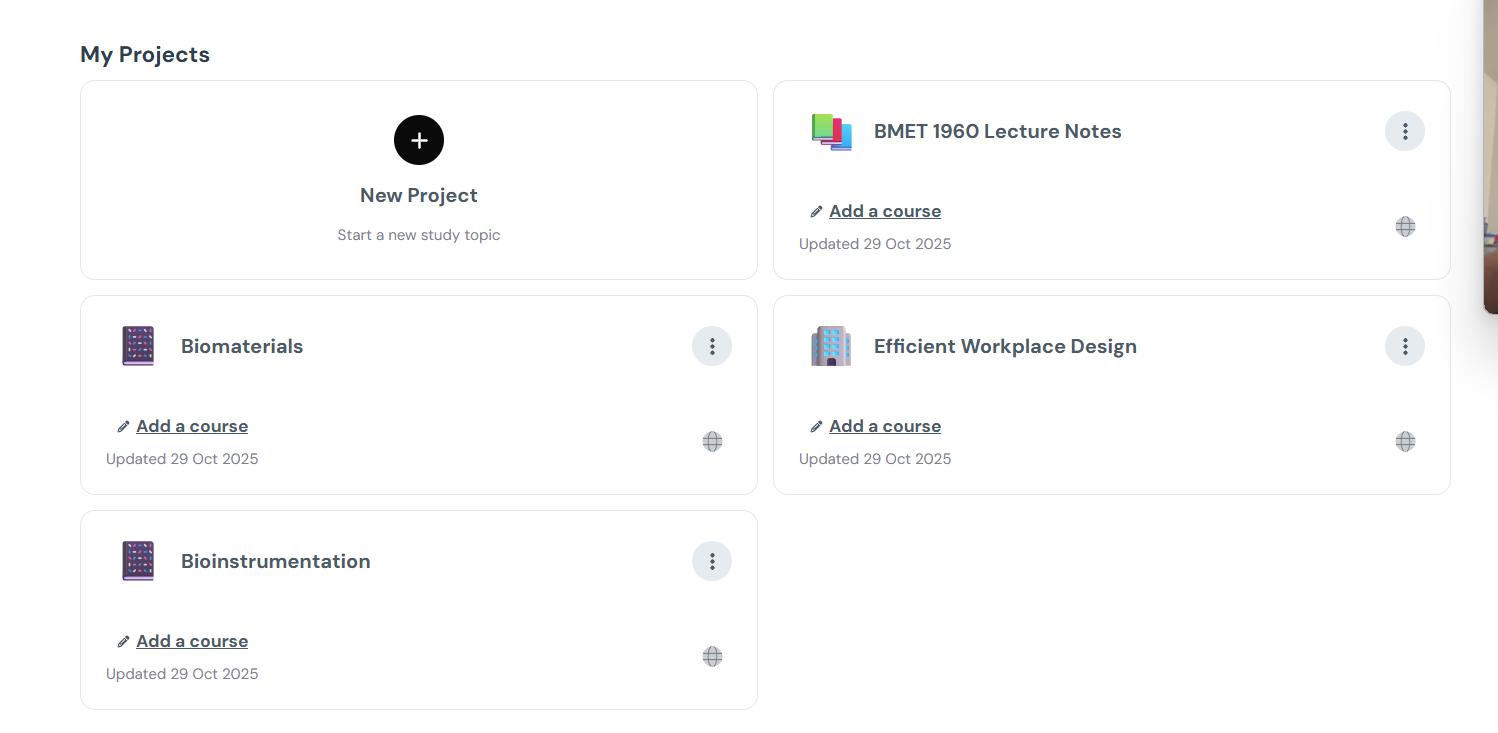Image resolution: width=1498 pixels, height=733 pixels.
Task: Open the three-dot menu for Biomaterials
Action: point(712,346)
